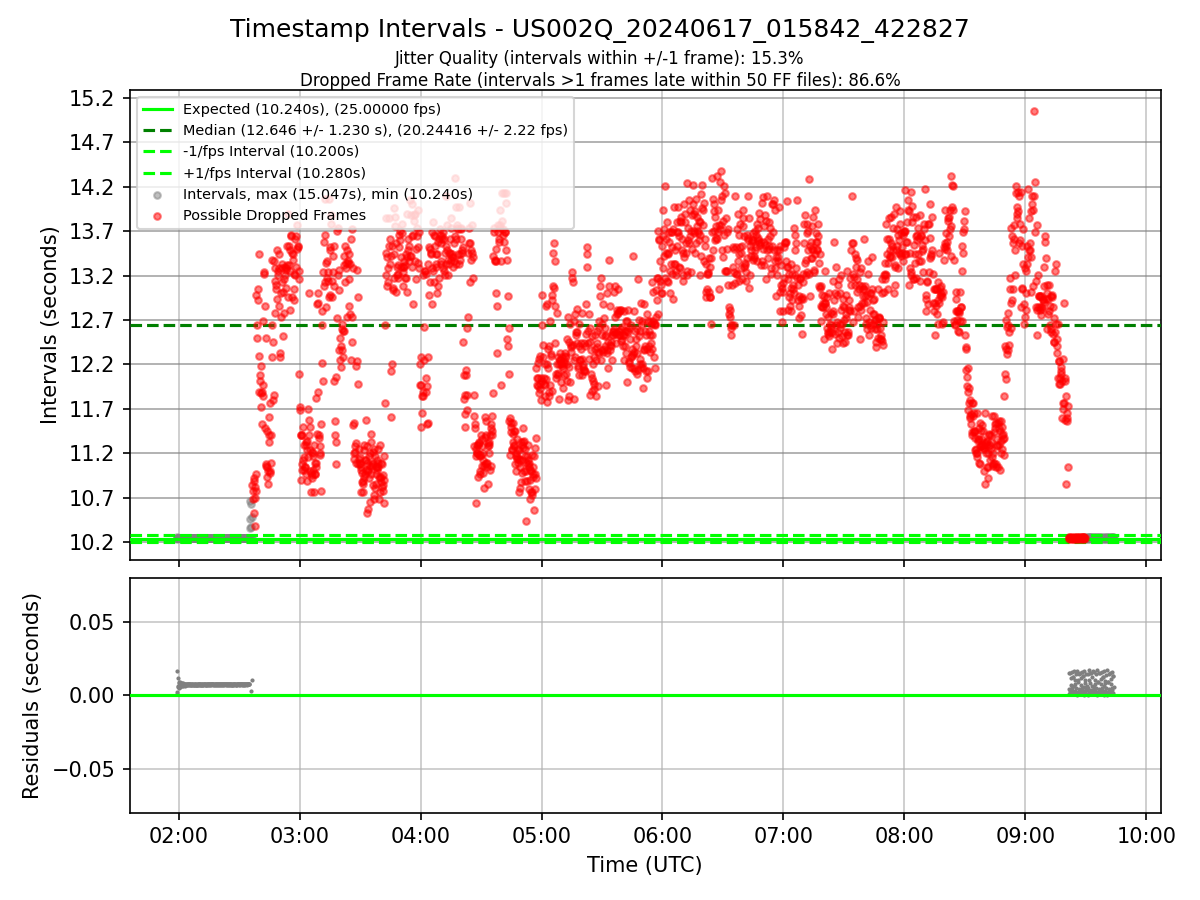The width and height of the screenshot is (1200, 900).
Task: Select the 'Intervals (seconds)' y-axis label
Action: pos(49,325)
